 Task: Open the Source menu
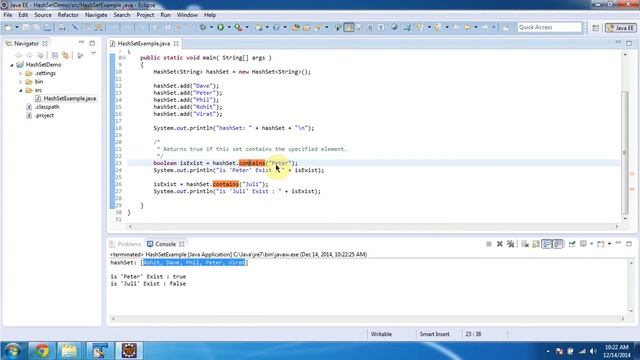tap(43, 15)
